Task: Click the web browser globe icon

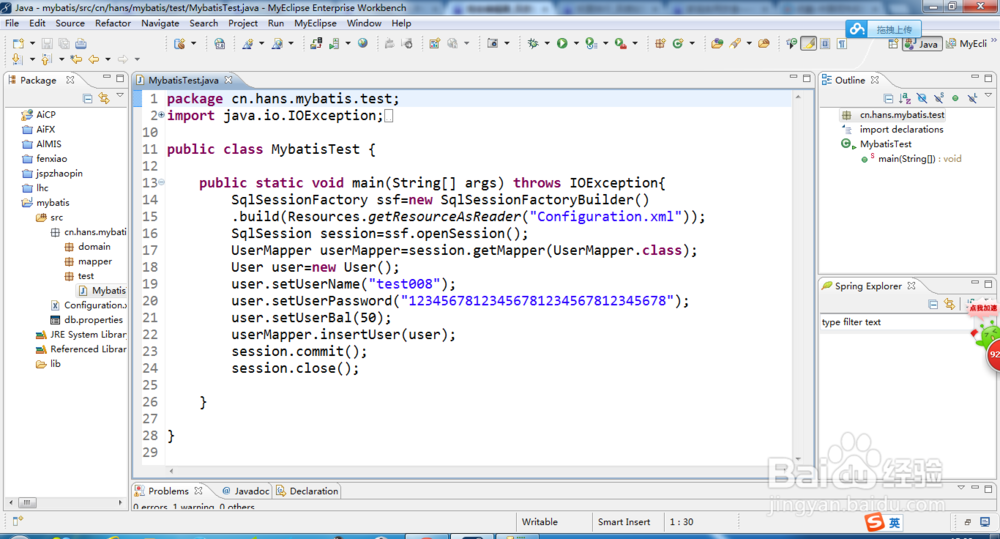Action: [362, 43]
